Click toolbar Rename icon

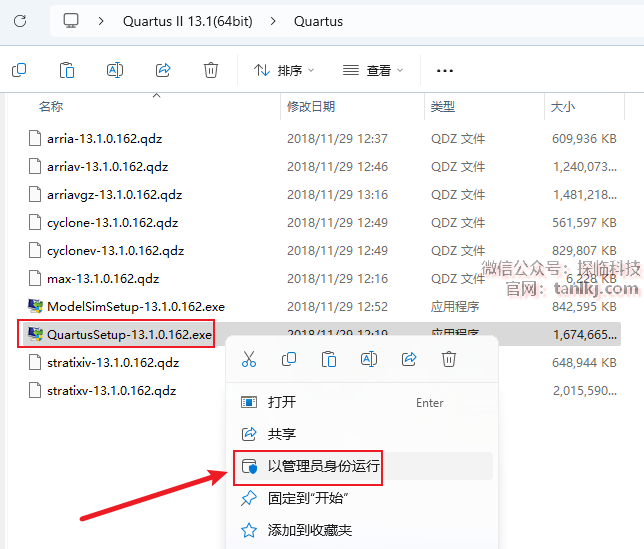coord(115,70)
